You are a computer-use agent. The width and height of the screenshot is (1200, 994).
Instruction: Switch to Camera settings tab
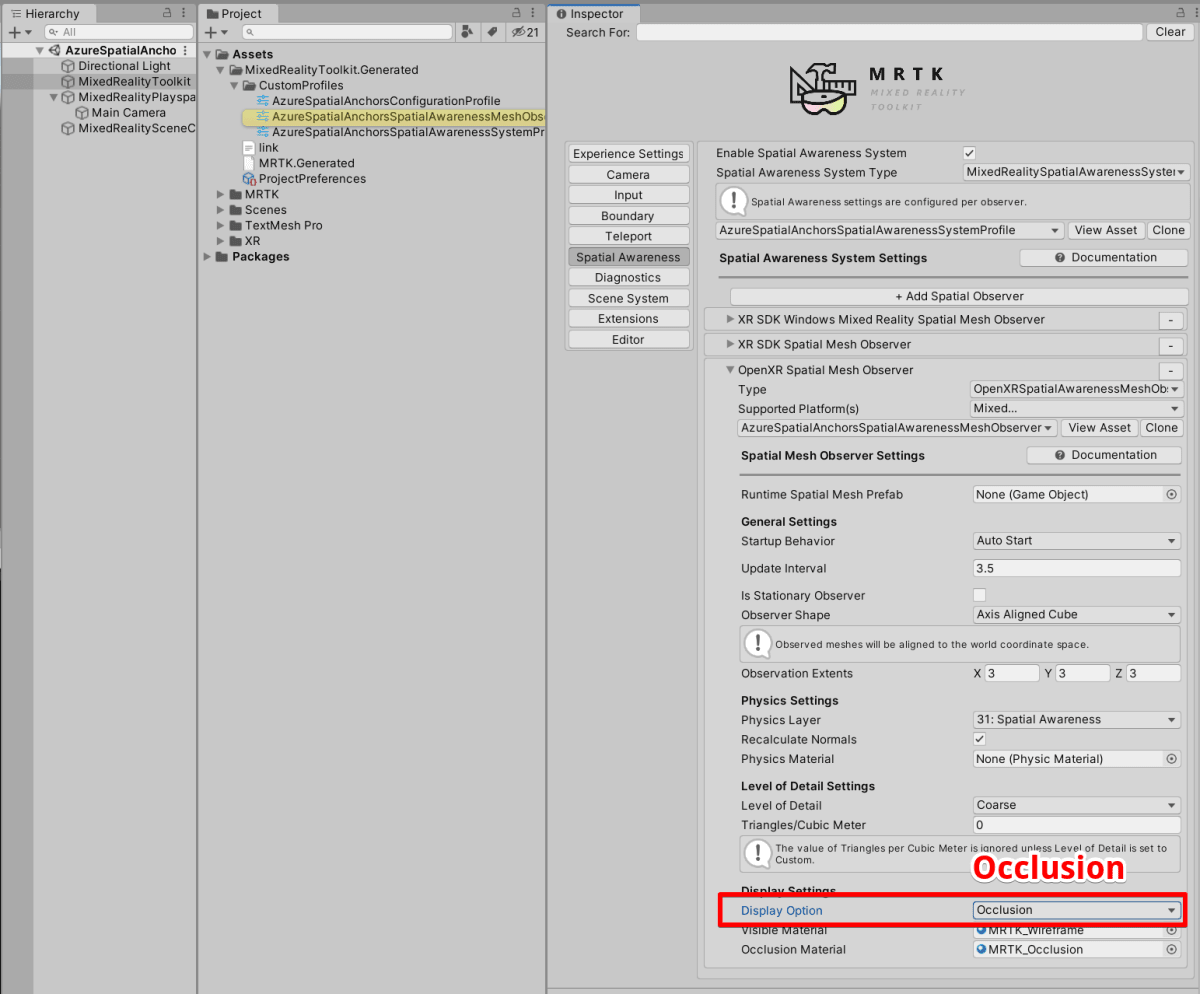pyautogui.click(x=628, y=174)
